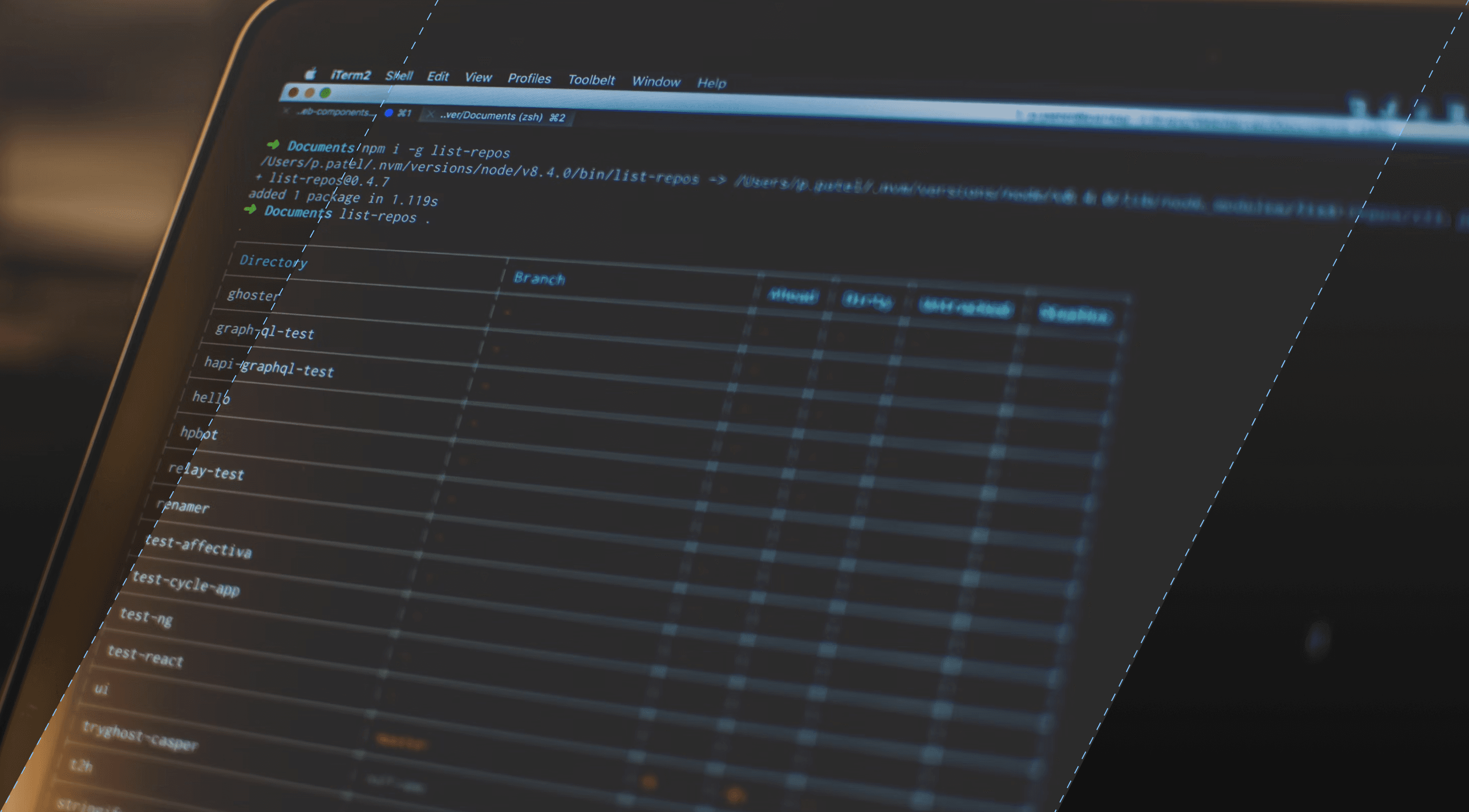Select the renamer directory row
The image size is (1469, 812).
(x=183, y=505)
